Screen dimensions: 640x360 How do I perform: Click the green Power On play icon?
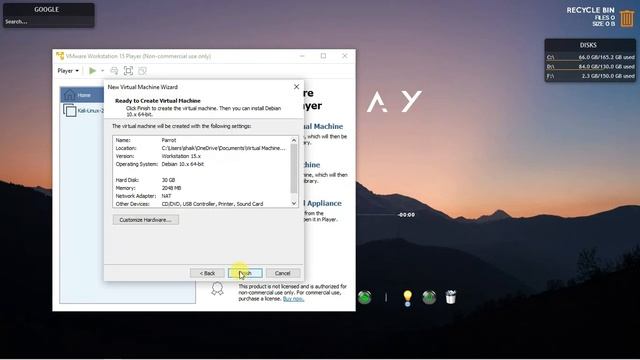pyautogui.click(x=93, y=71)
